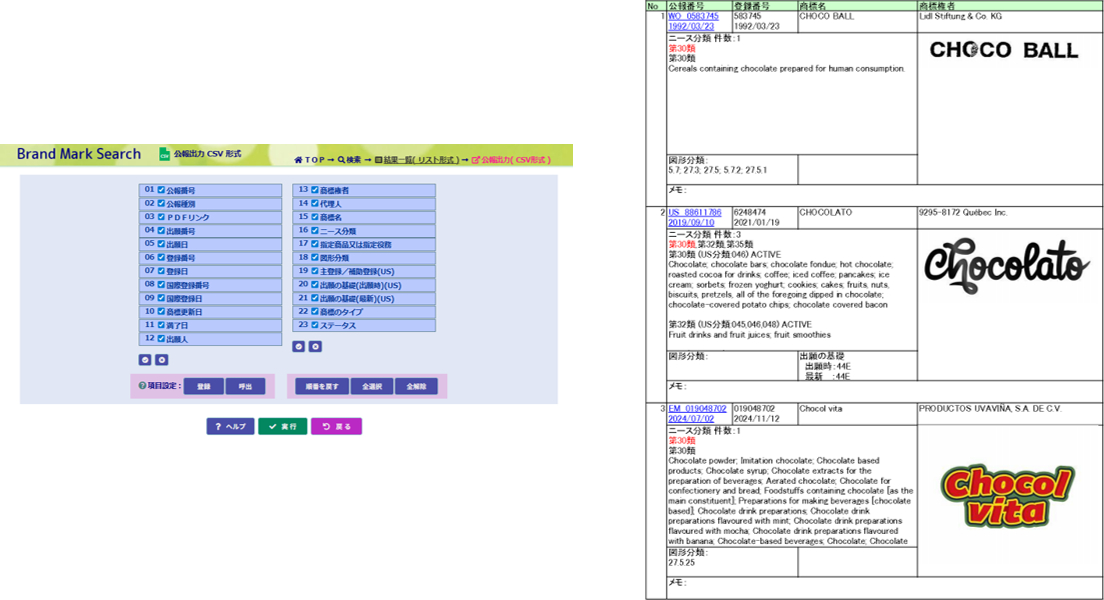Open the US_88611786 publication link
1104x600 pixels.
point(695,212)
